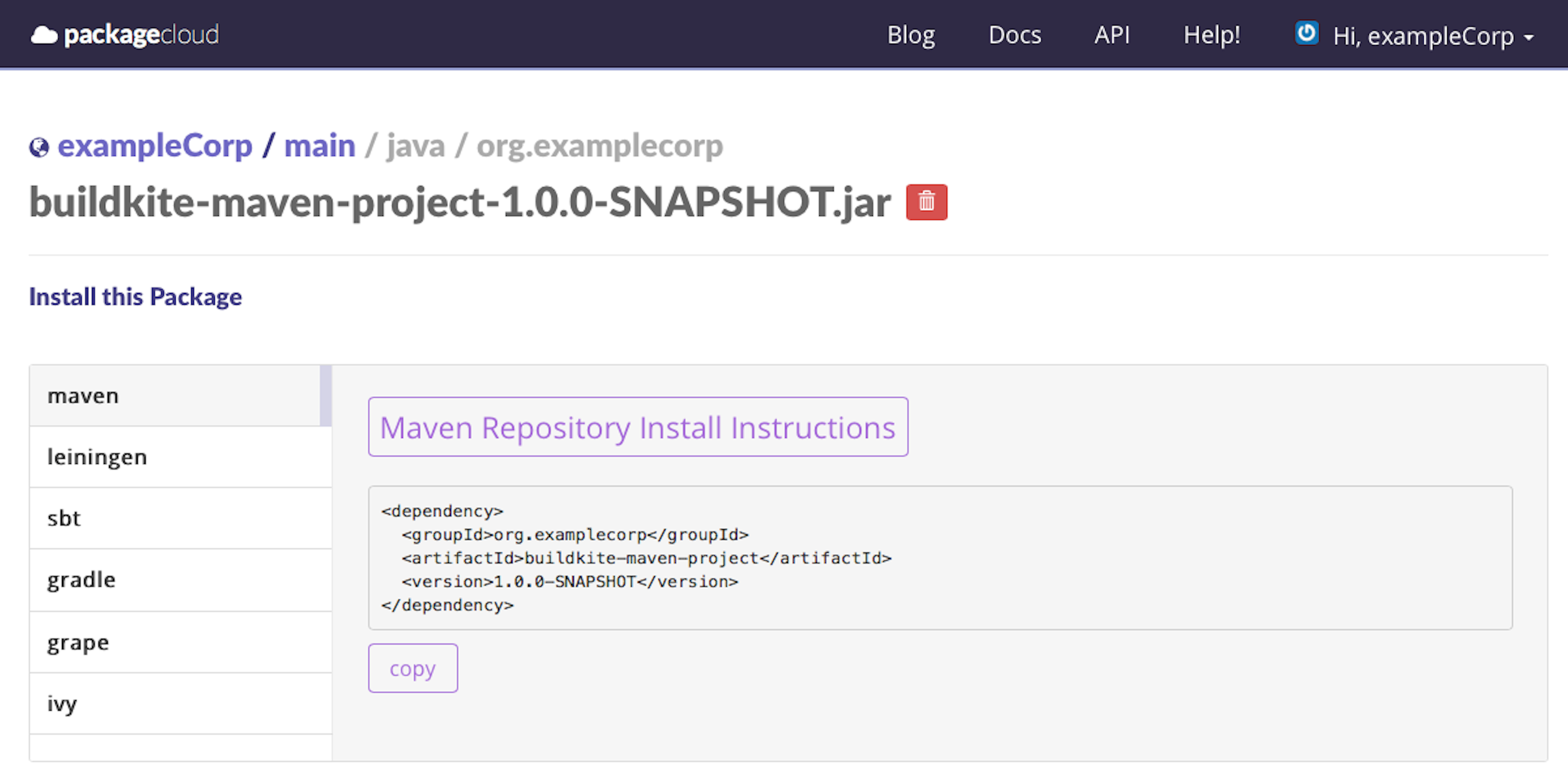Open the Docs page

1014,35
